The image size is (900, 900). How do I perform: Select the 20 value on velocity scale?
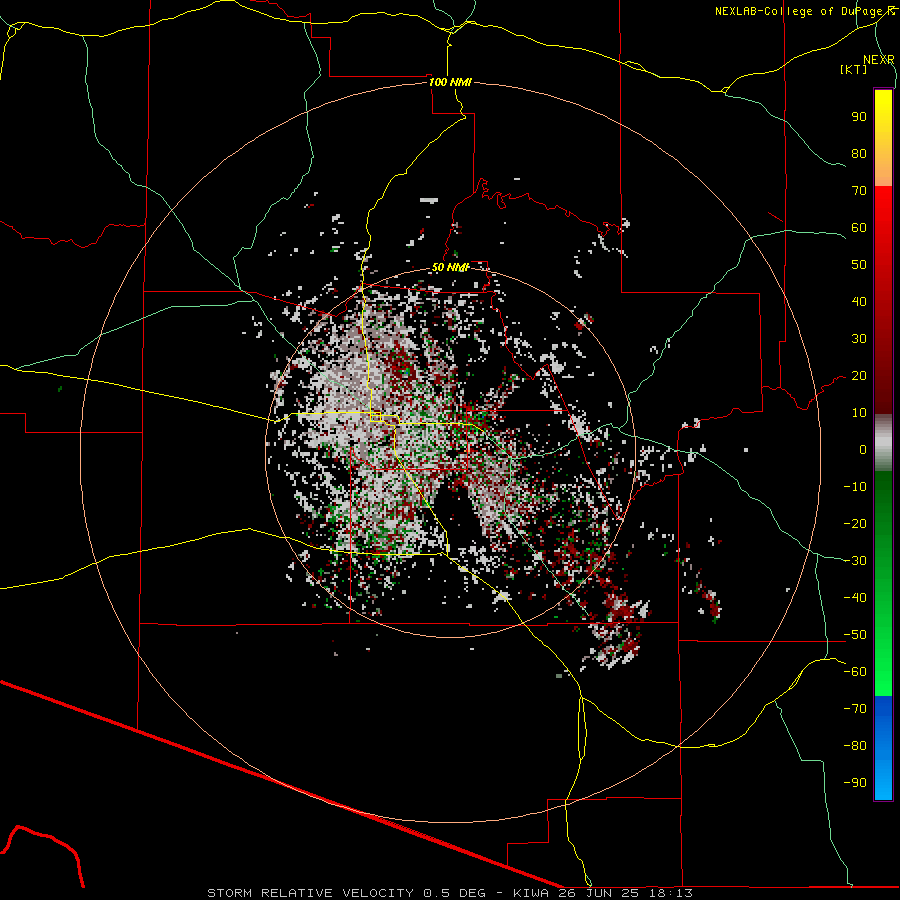point(859,375)
